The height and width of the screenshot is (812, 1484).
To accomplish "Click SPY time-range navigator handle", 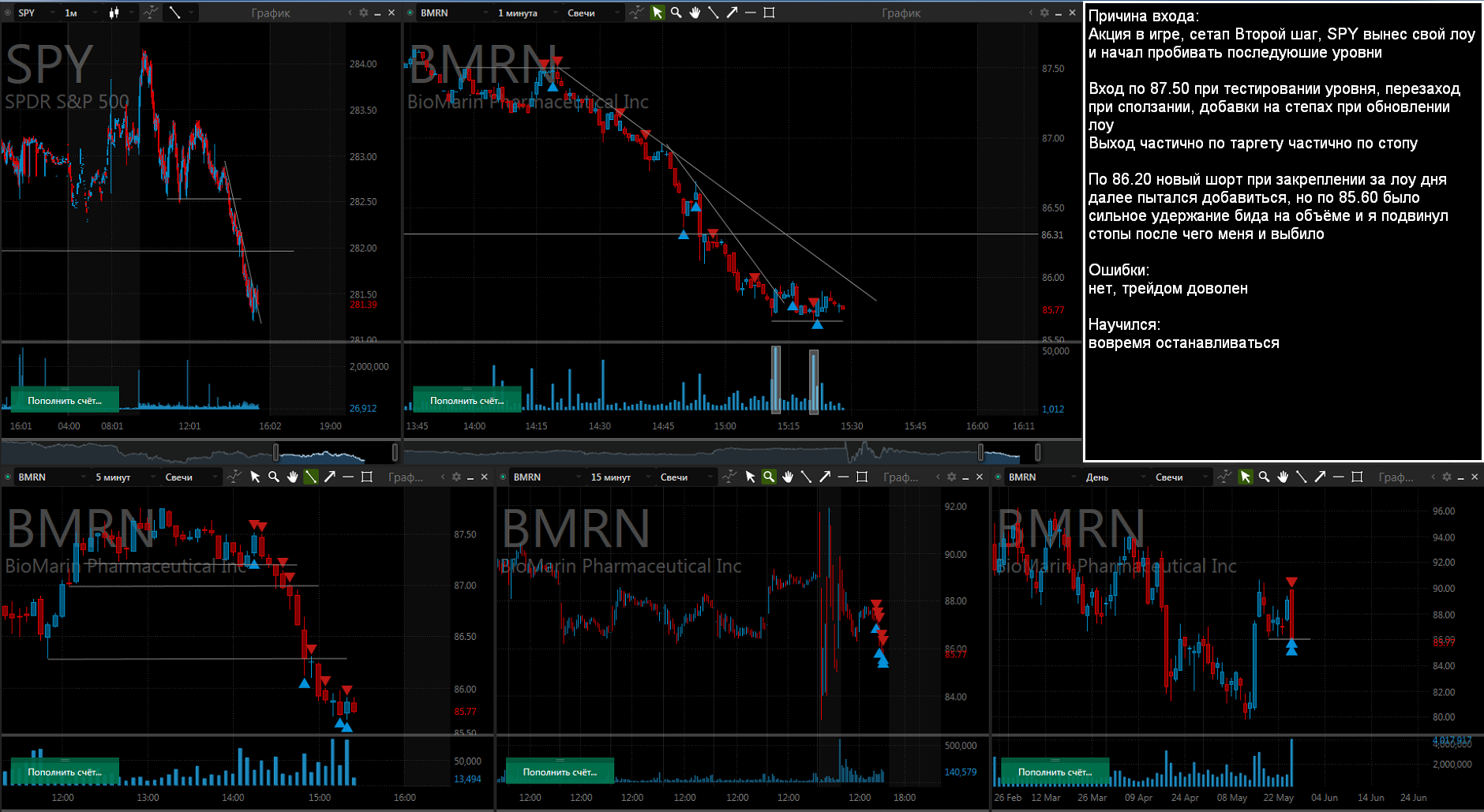I will 275,451.
